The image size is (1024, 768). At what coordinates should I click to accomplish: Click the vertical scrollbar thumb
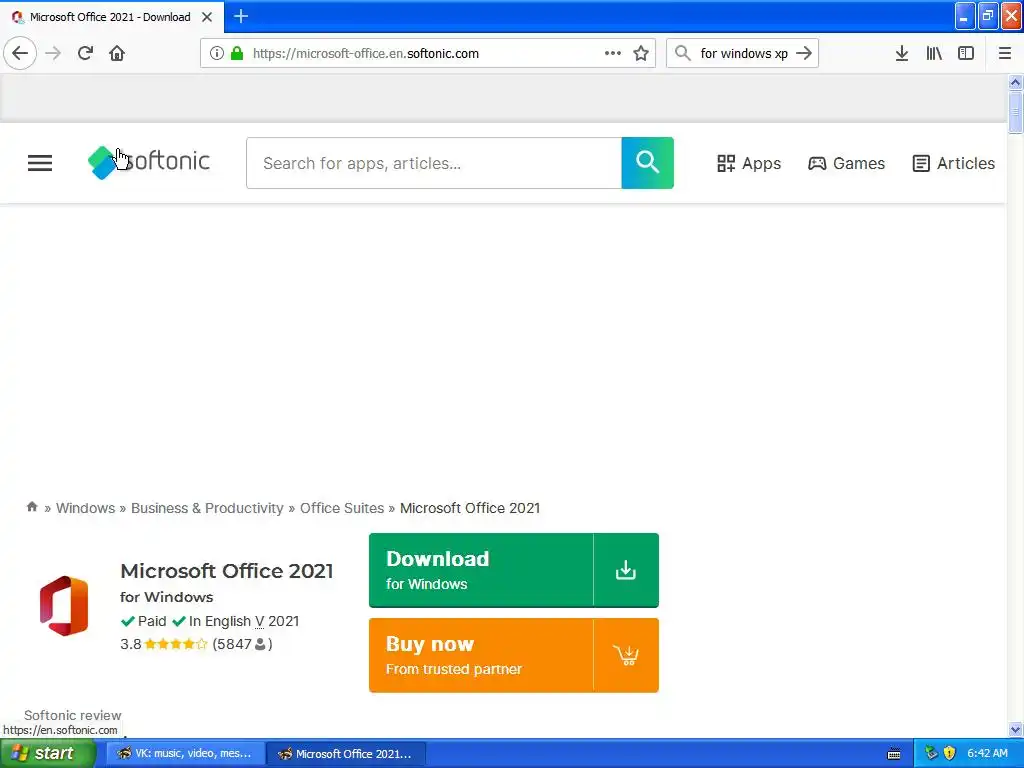[1015, 112]
